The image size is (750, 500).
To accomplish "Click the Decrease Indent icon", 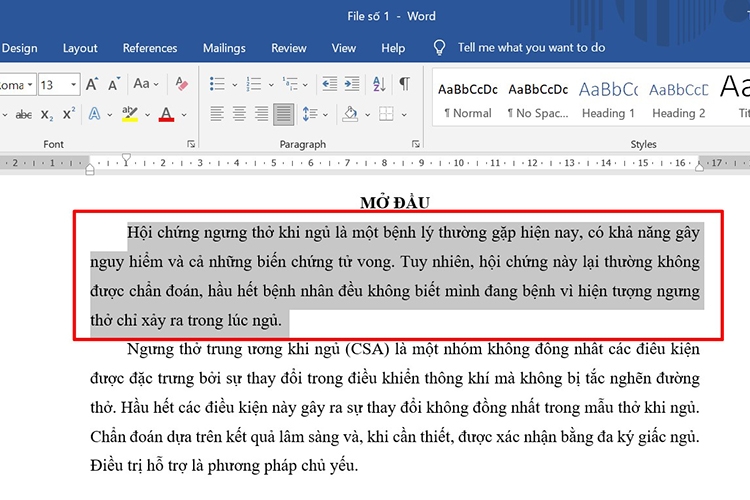I will pyautogui.click(x=329, y=84).
